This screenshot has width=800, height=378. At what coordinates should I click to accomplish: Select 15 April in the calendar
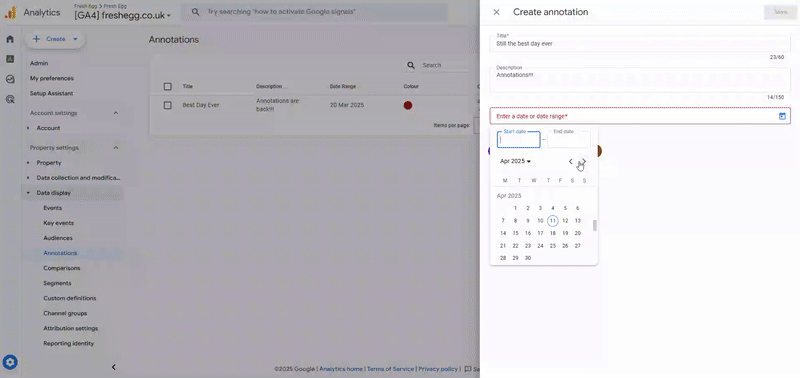pyautogui.click(x=515, y=233)
